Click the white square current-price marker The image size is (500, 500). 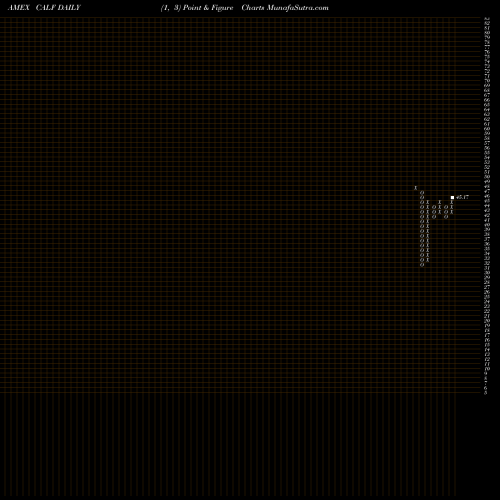[x=452, y=197]
